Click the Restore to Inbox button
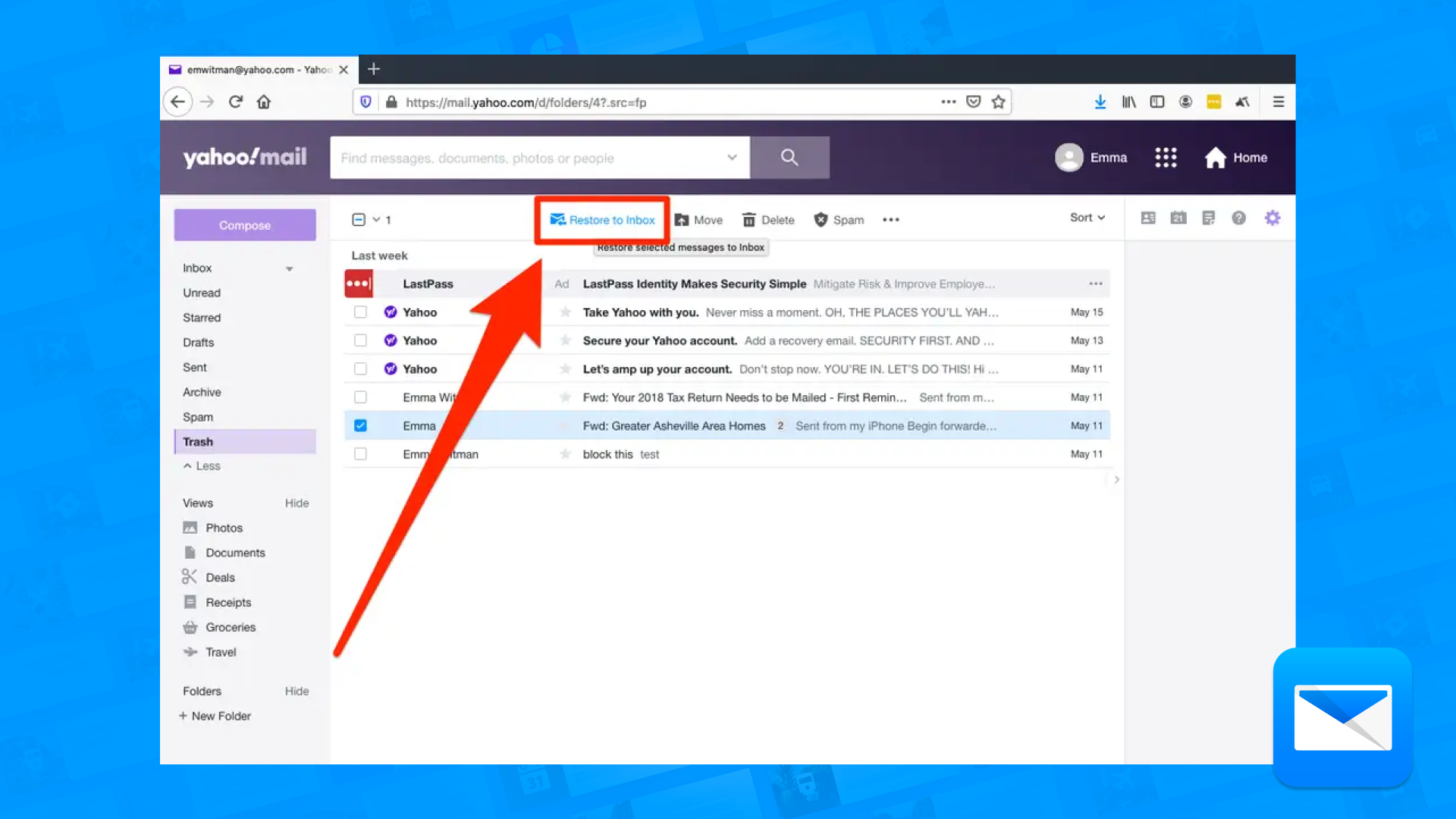The height and width of the screenshot is (819, 1456). point(602,219)
